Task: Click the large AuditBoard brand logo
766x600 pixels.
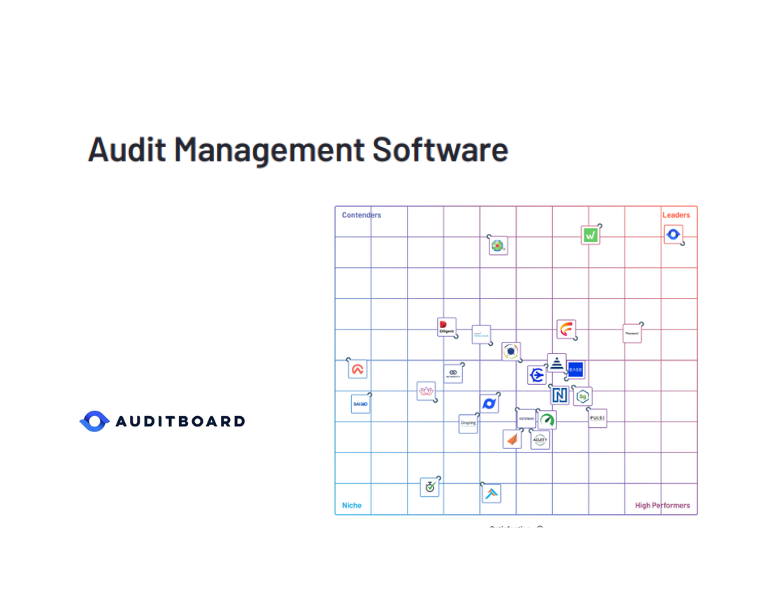Action: pyautogui.click(x=162, y=421)
